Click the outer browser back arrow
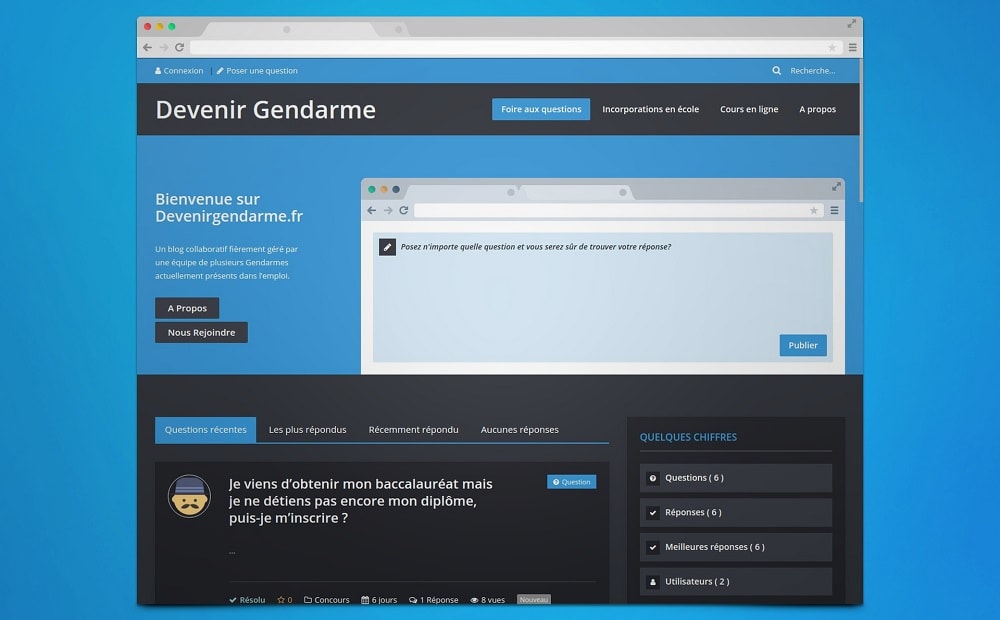The height and width of the screenshot is (620, 1000). (x=147, y=47)
